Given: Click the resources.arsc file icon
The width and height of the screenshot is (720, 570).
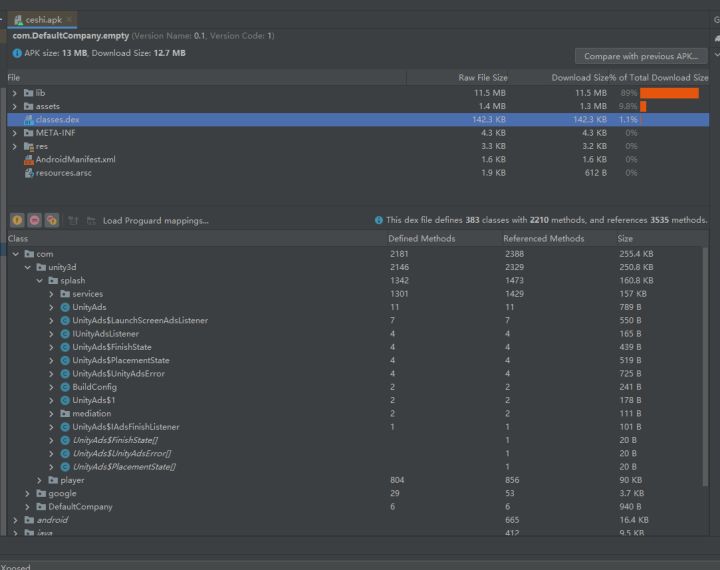Looking at the screenshot, I should [x=28, y=172].
